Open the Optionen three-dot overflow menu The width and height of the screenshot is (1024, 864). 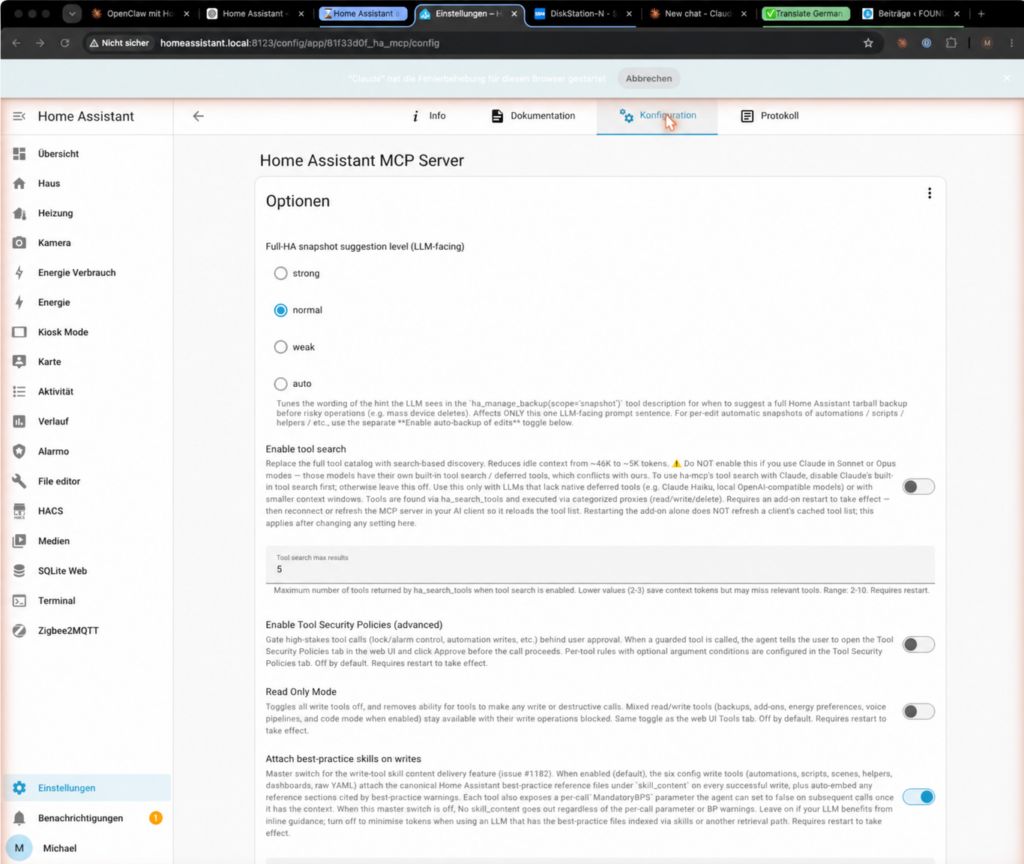(x=929, y=193)
